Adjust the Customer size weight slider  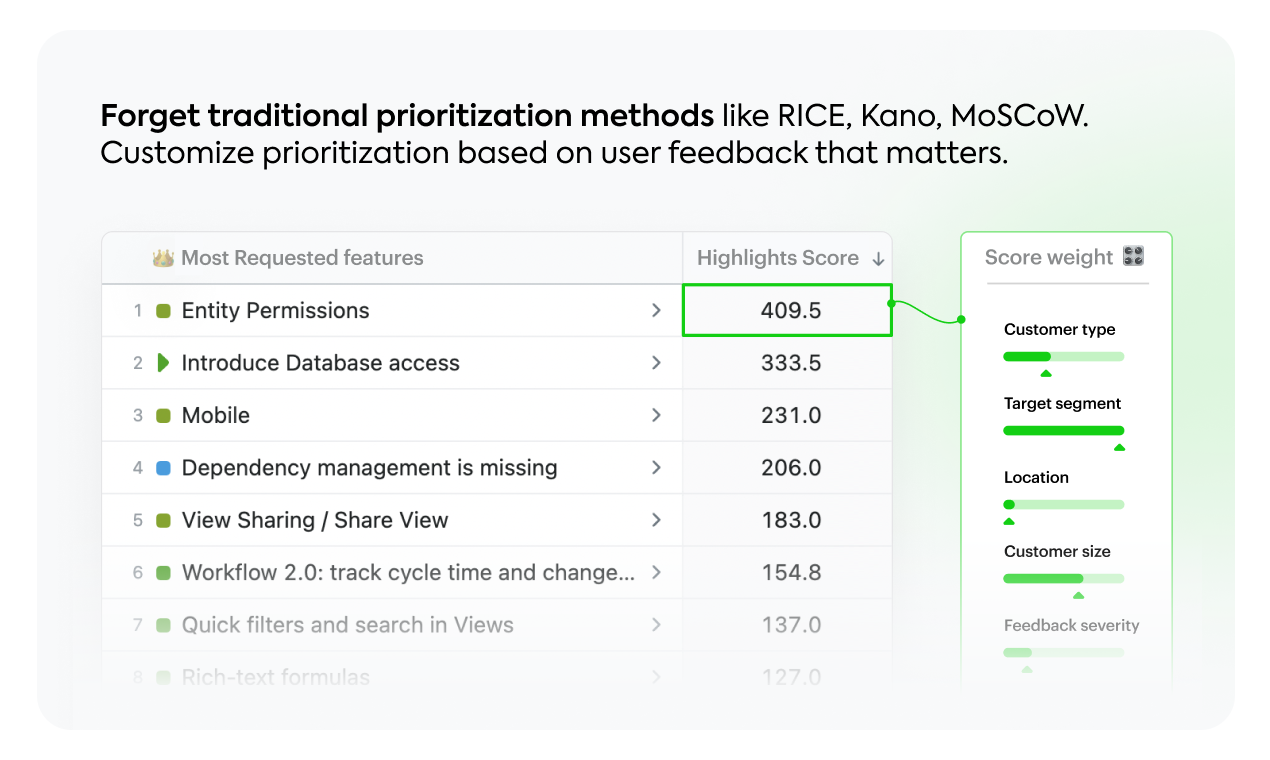1064,579
